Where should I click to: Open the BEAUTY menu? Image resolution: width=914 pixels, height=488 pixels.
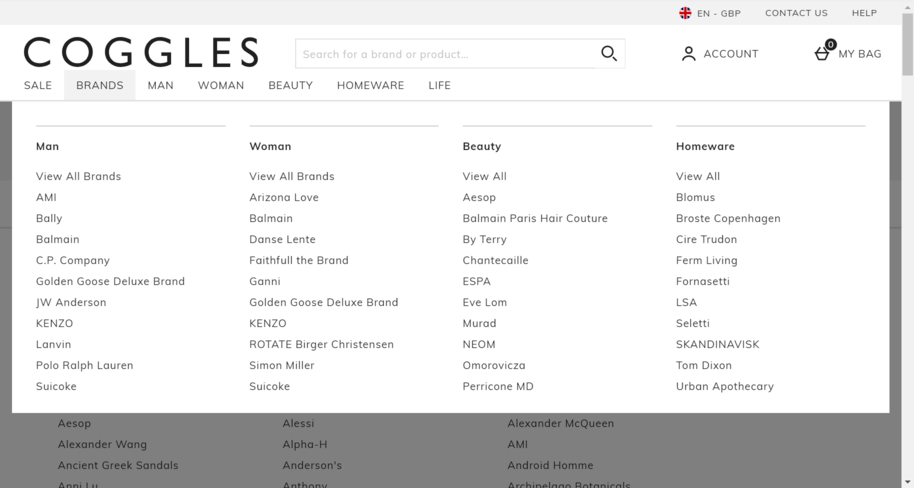(290, 85)
